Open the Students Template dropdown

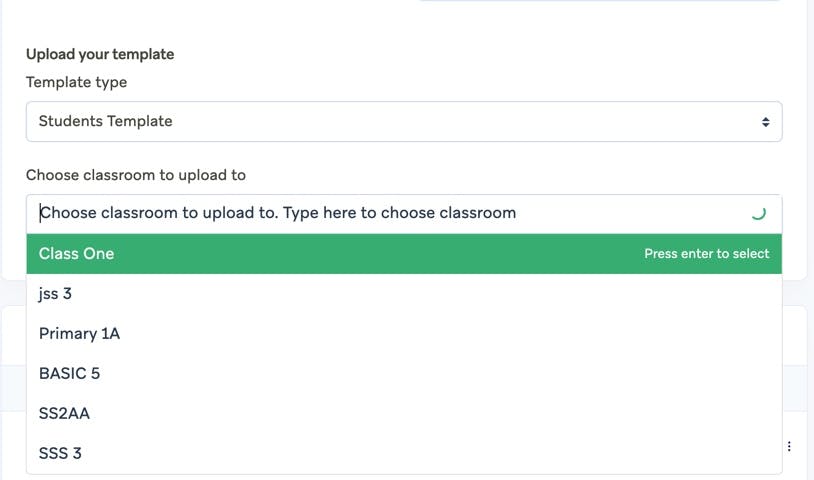pos(403,122)
